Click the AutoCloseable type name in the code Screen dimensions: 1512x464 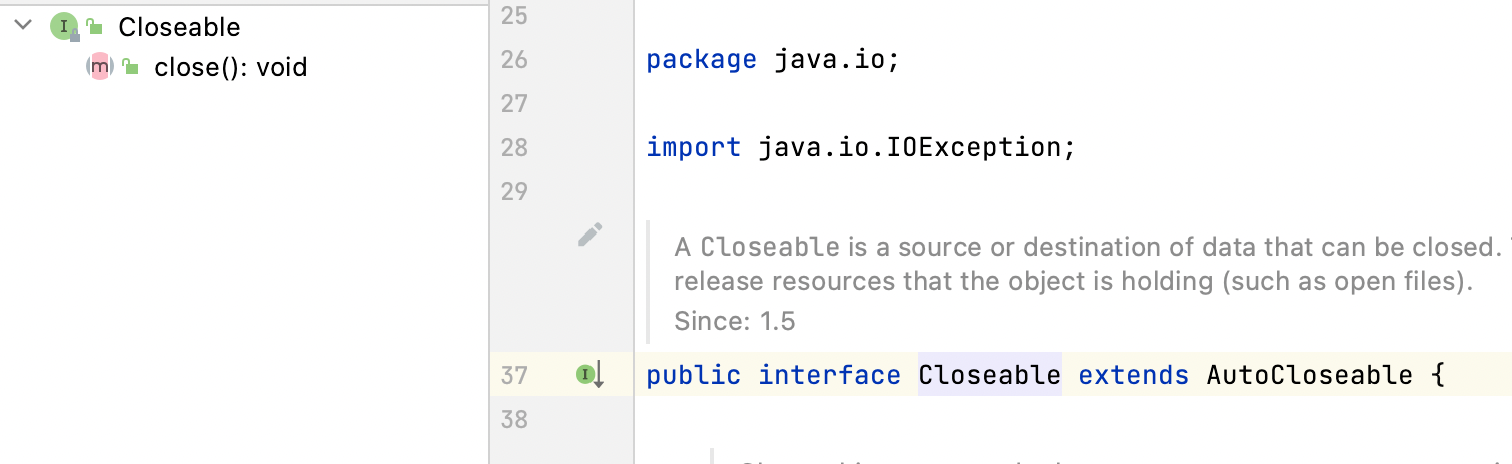click(x=1309, y=376)
